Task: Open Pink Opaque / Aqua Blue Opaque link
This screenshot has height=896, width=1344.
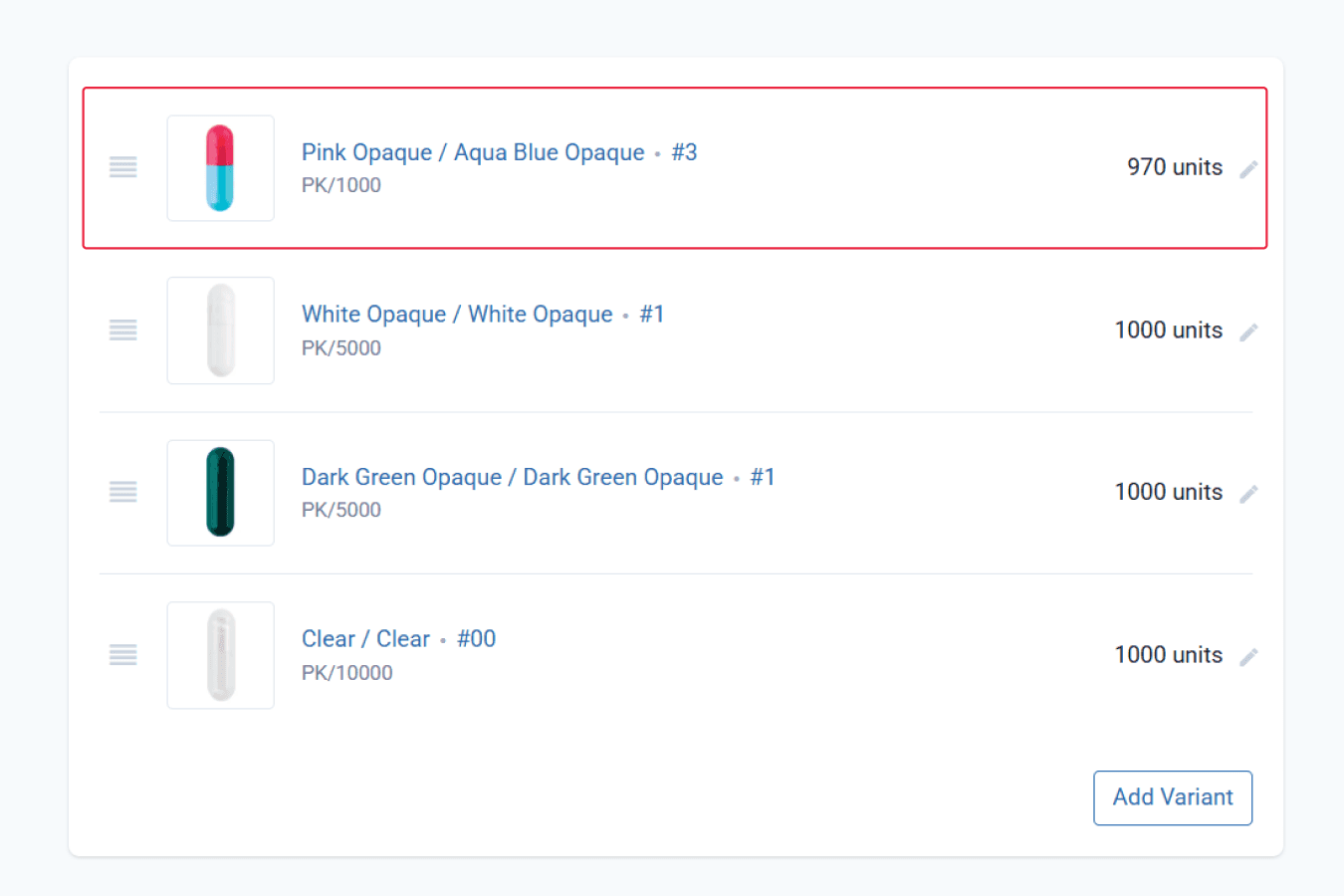Action: coord(500,152)
